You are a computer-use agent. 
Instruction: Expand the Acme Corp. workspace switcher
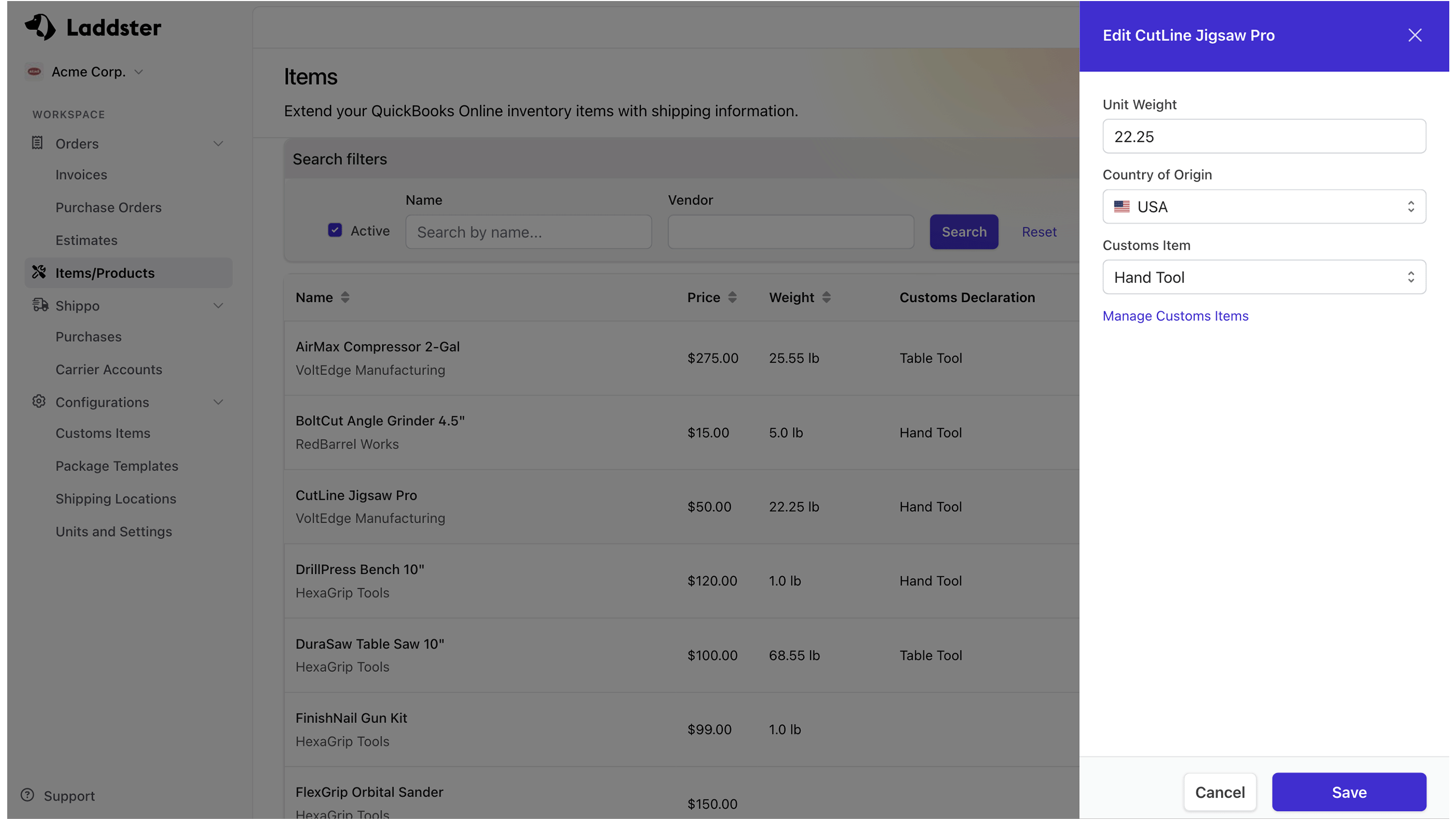tap(88, 72)
